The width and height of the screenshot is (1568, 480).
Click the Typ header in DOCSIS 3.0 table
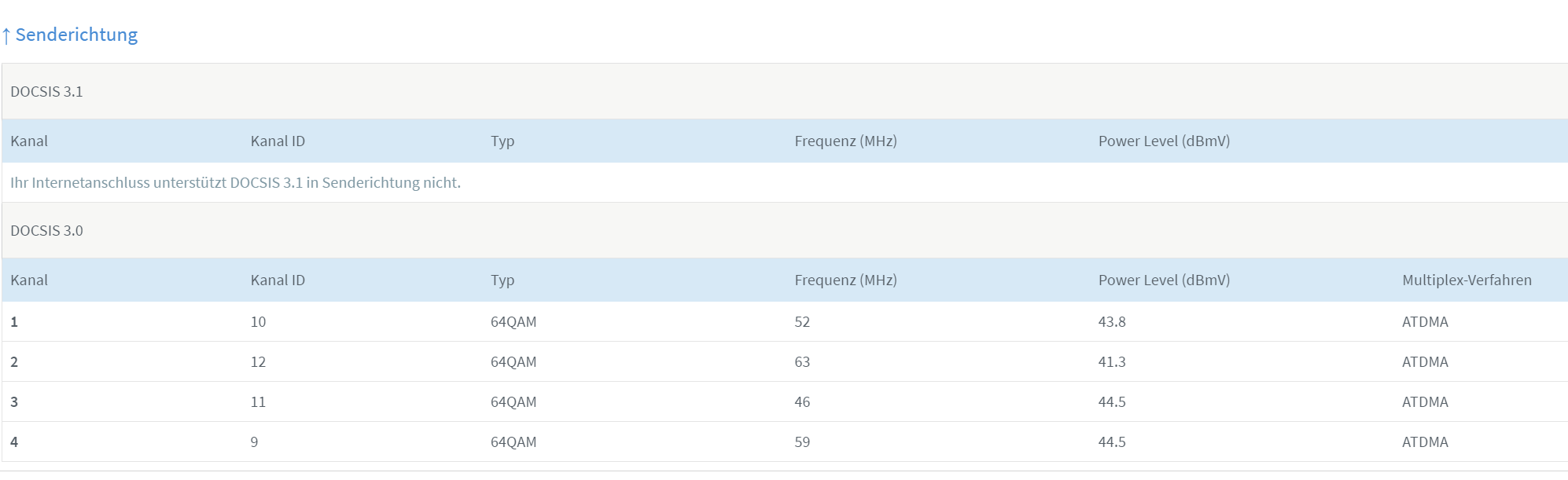coord(502,280)
